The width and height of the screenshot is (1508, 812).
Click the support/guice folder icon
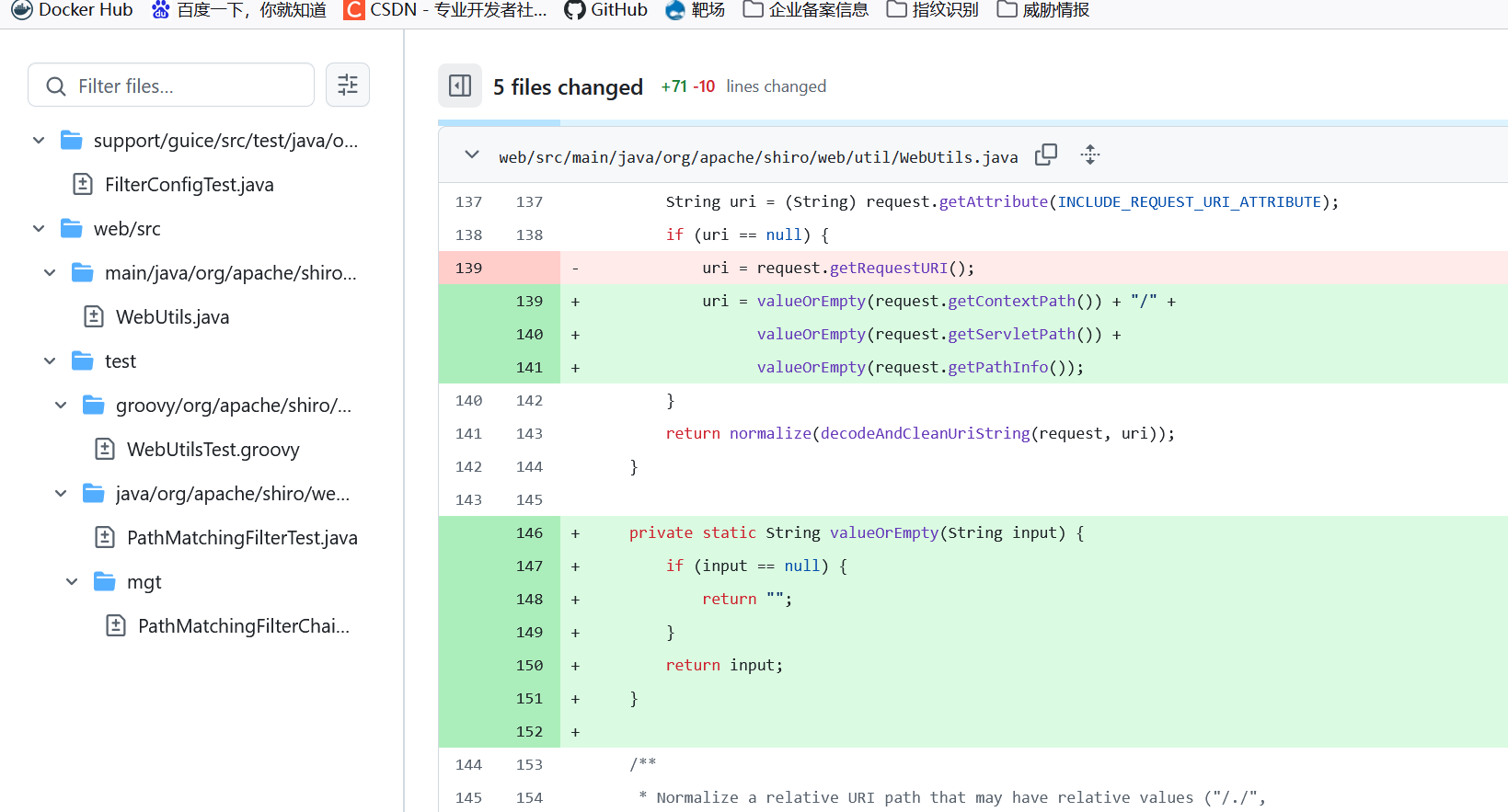click(x=72, y=140)
